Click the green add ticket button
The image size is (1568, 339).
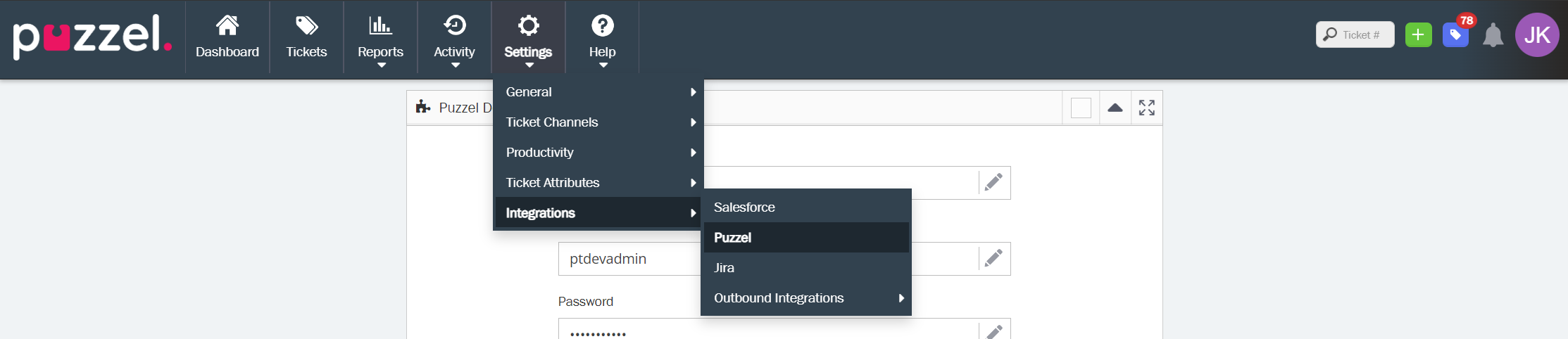(x=1418, y=35)
